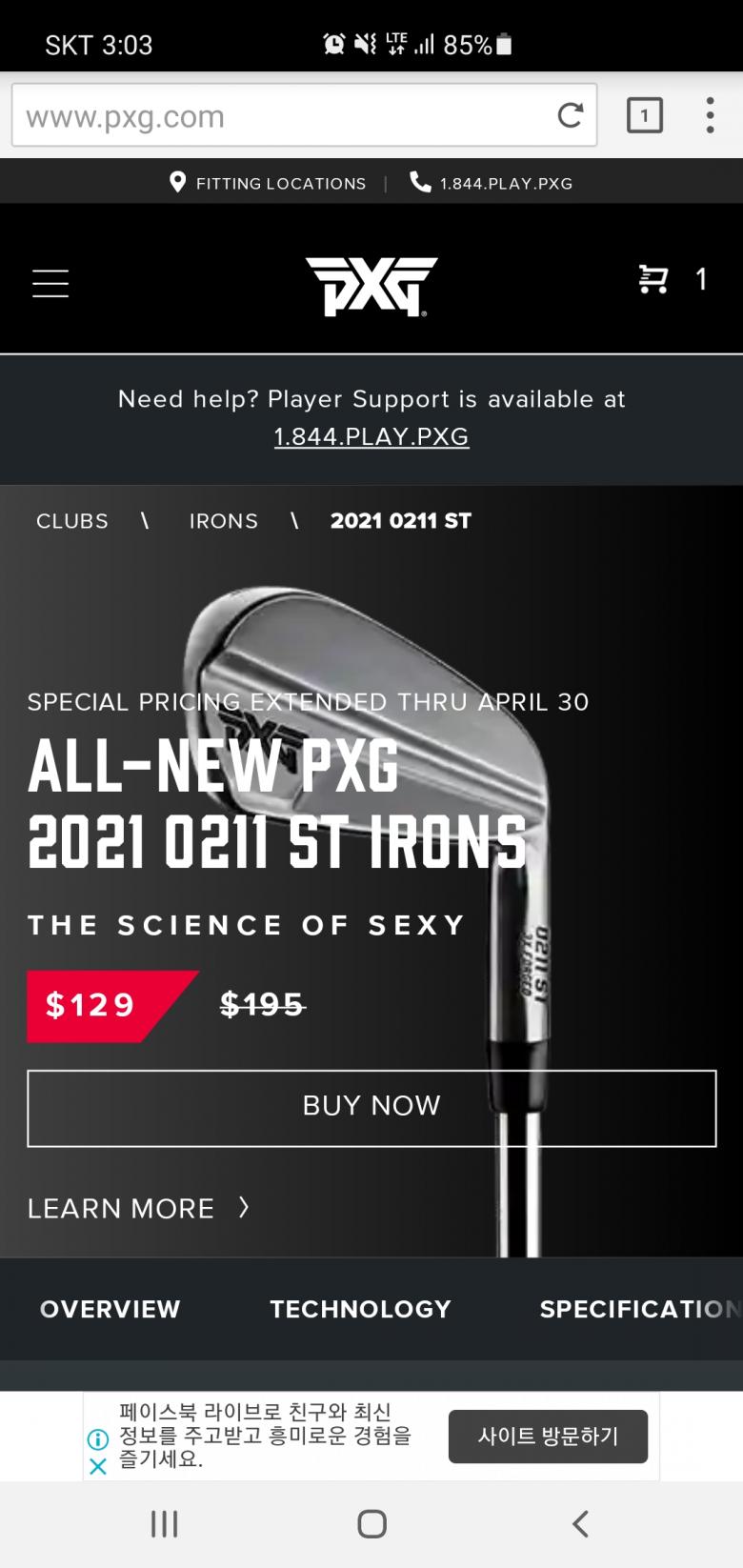Open the Specifications tab
The image size is (743, 1568).
pyautogui.click(x=638, y=1309)
